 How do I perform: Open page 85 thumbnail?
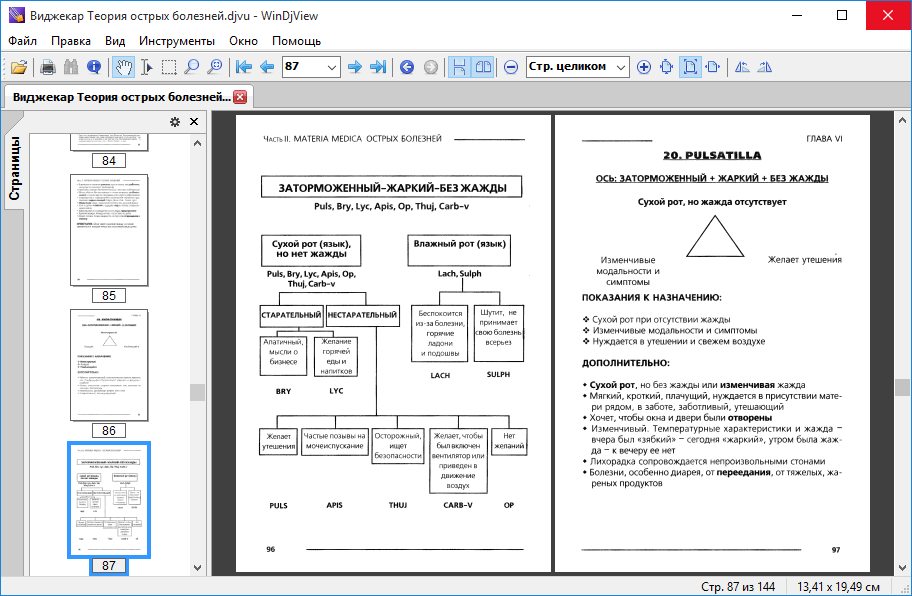click(x=109, y=230)
